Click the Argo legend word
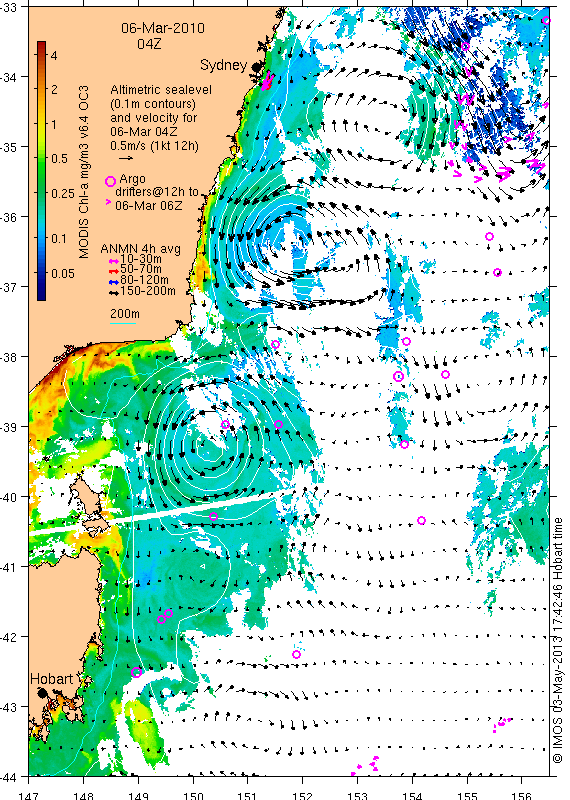The height and width of the screenshot is (800, 570). click(132, 179)
